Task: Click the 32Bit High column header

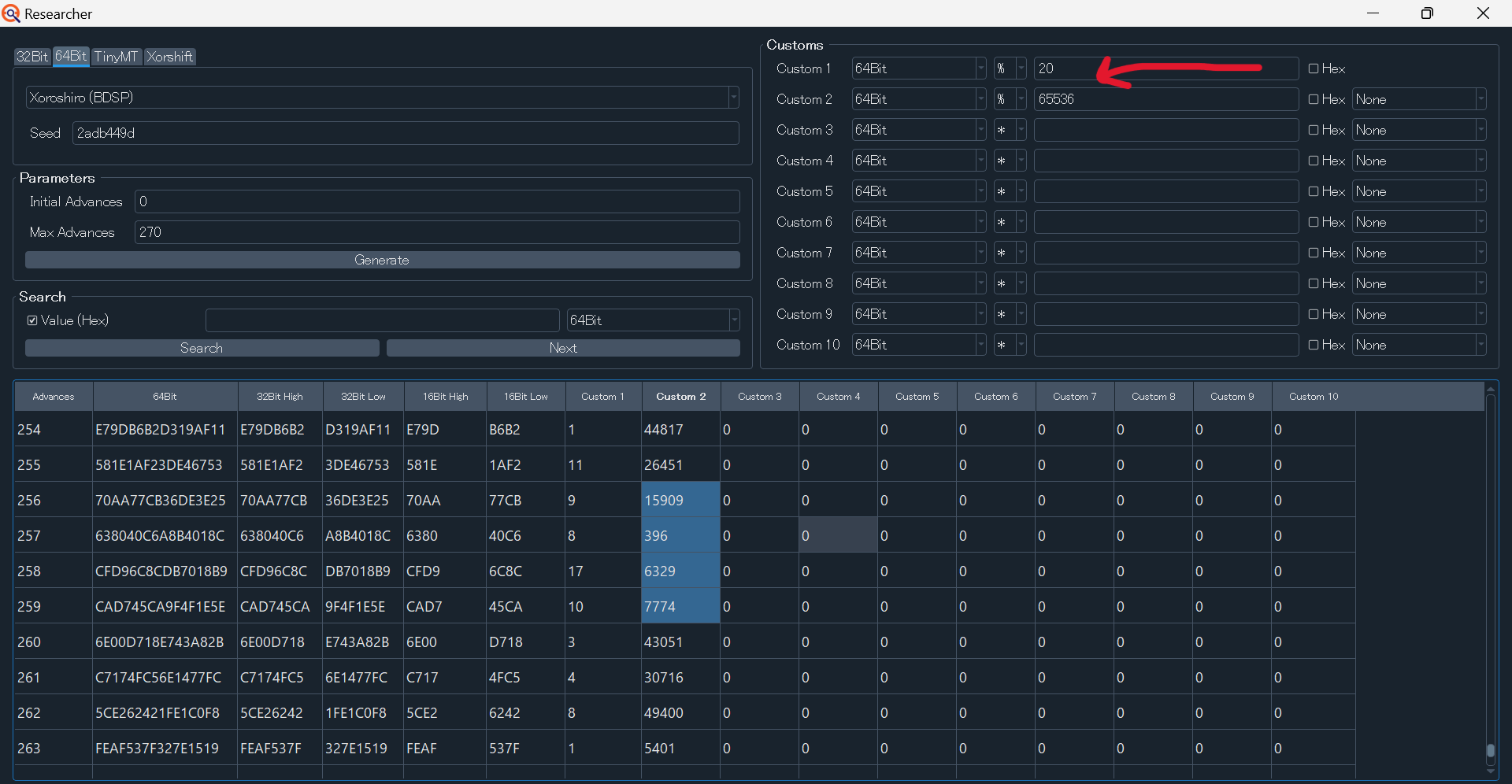Action: (x=280, y=397)
